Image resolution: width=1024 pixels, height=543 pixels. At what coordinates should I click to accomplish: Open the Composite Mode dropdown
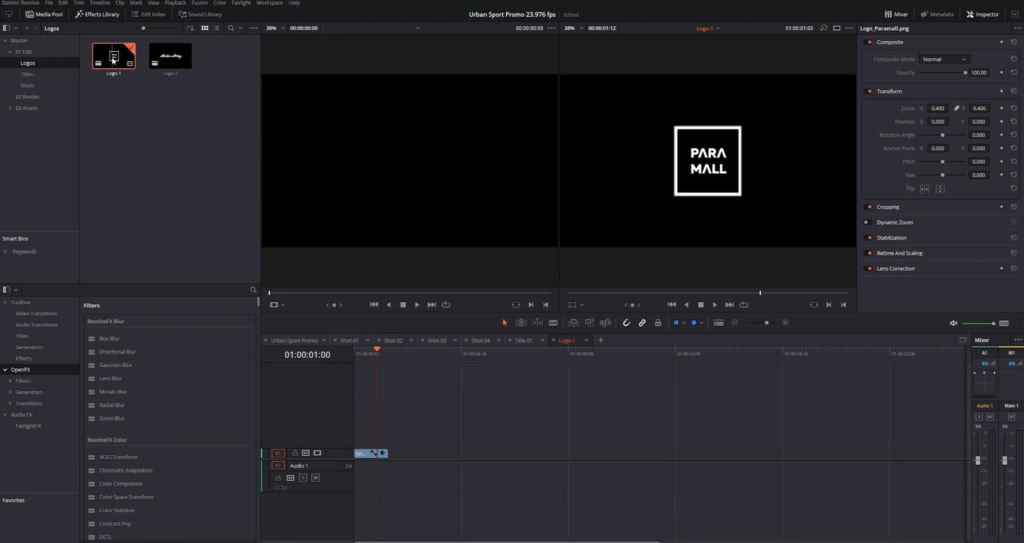pyautogui.click(x=944, y=59)
